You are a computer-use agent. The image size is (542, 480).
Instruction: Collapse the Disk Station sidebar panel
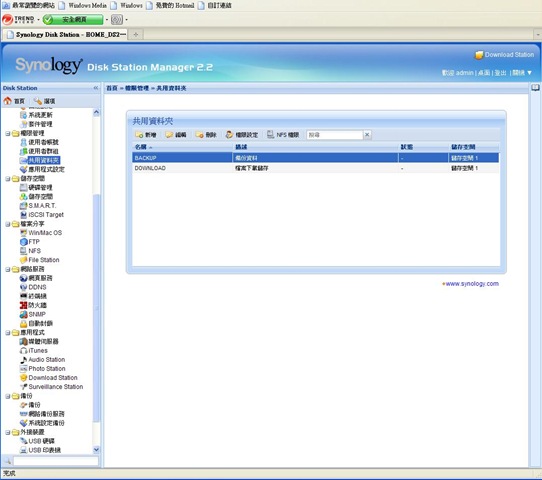pos(96,88)
